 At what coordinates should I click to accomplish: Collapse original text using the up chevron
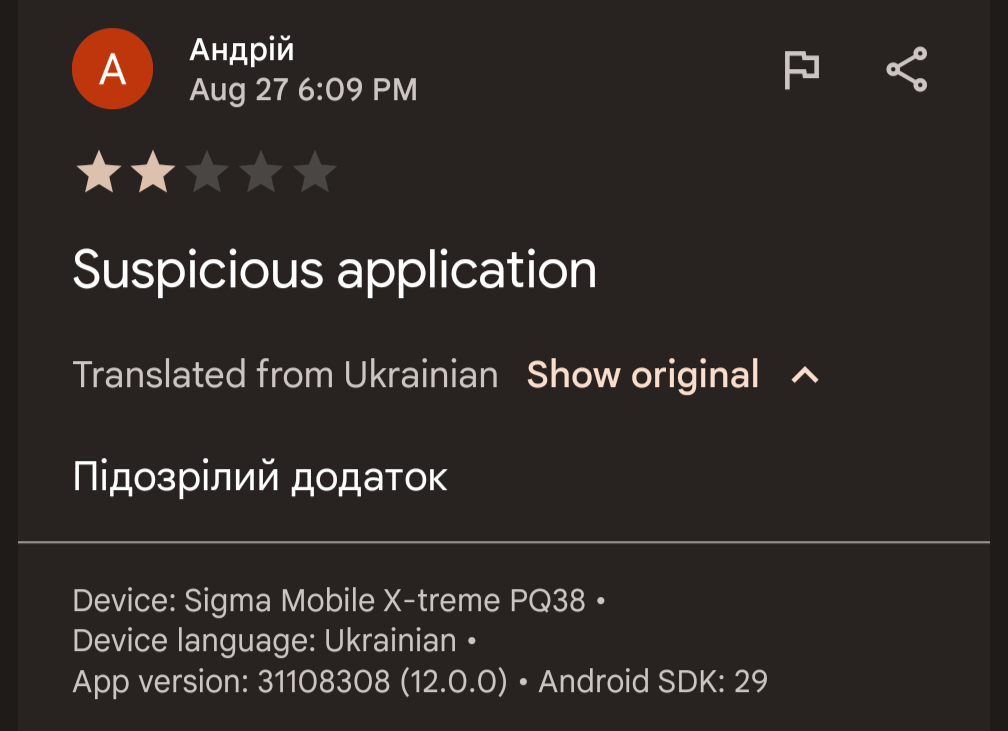(x=805, y=376)
